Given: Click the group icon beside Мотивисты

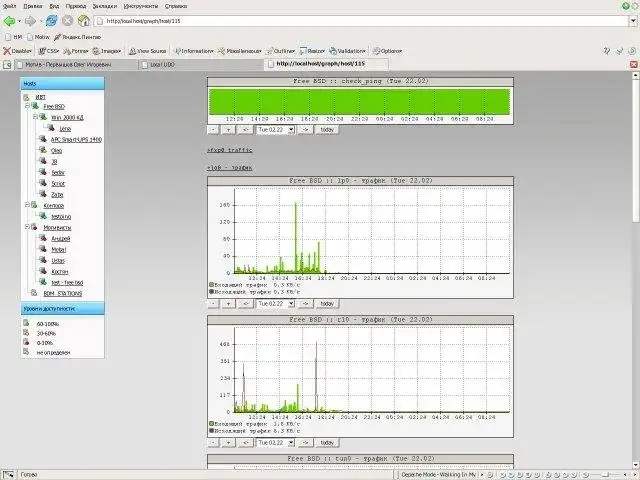Looking at the screenshot, I should pyautogui.click(x=34, y=227).
